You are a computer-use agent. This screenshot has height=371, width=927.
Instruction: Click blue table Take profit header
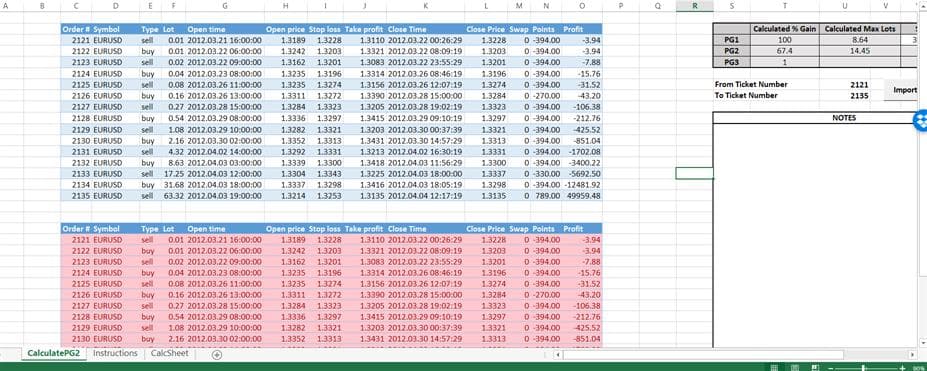click(365, 29)
